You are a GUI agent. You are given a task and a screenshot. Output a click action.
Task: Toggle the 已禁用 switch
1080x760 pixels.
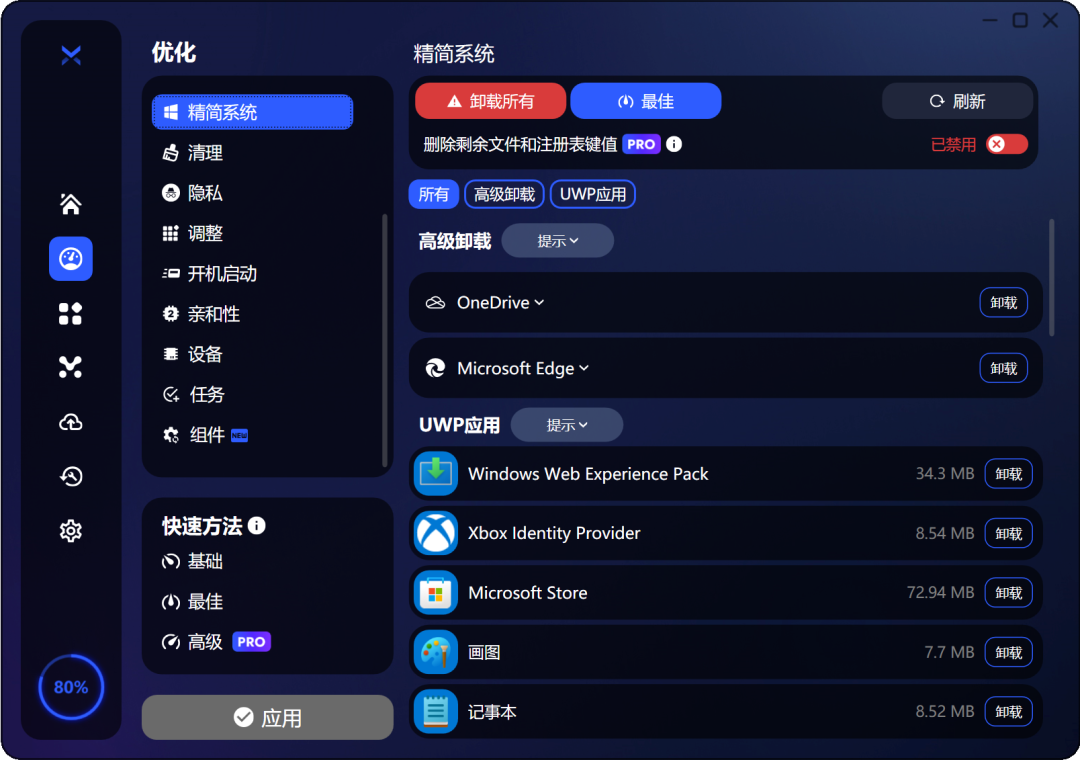pos(1006,144)
